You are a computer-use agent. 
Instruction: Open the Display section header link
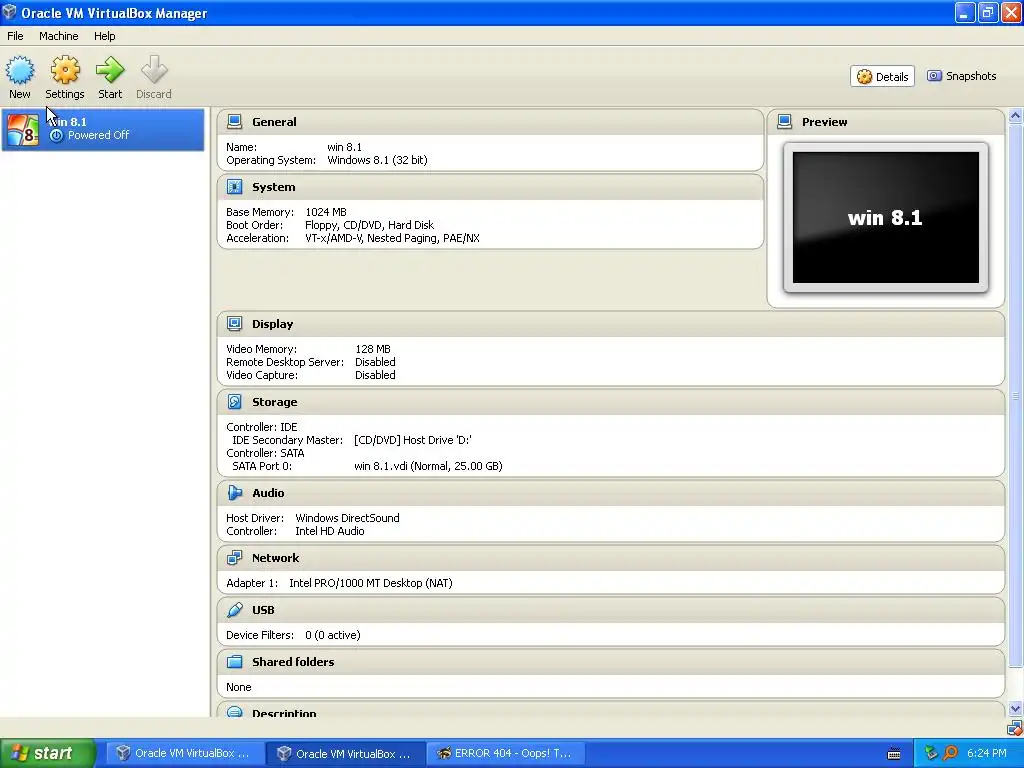272,324
